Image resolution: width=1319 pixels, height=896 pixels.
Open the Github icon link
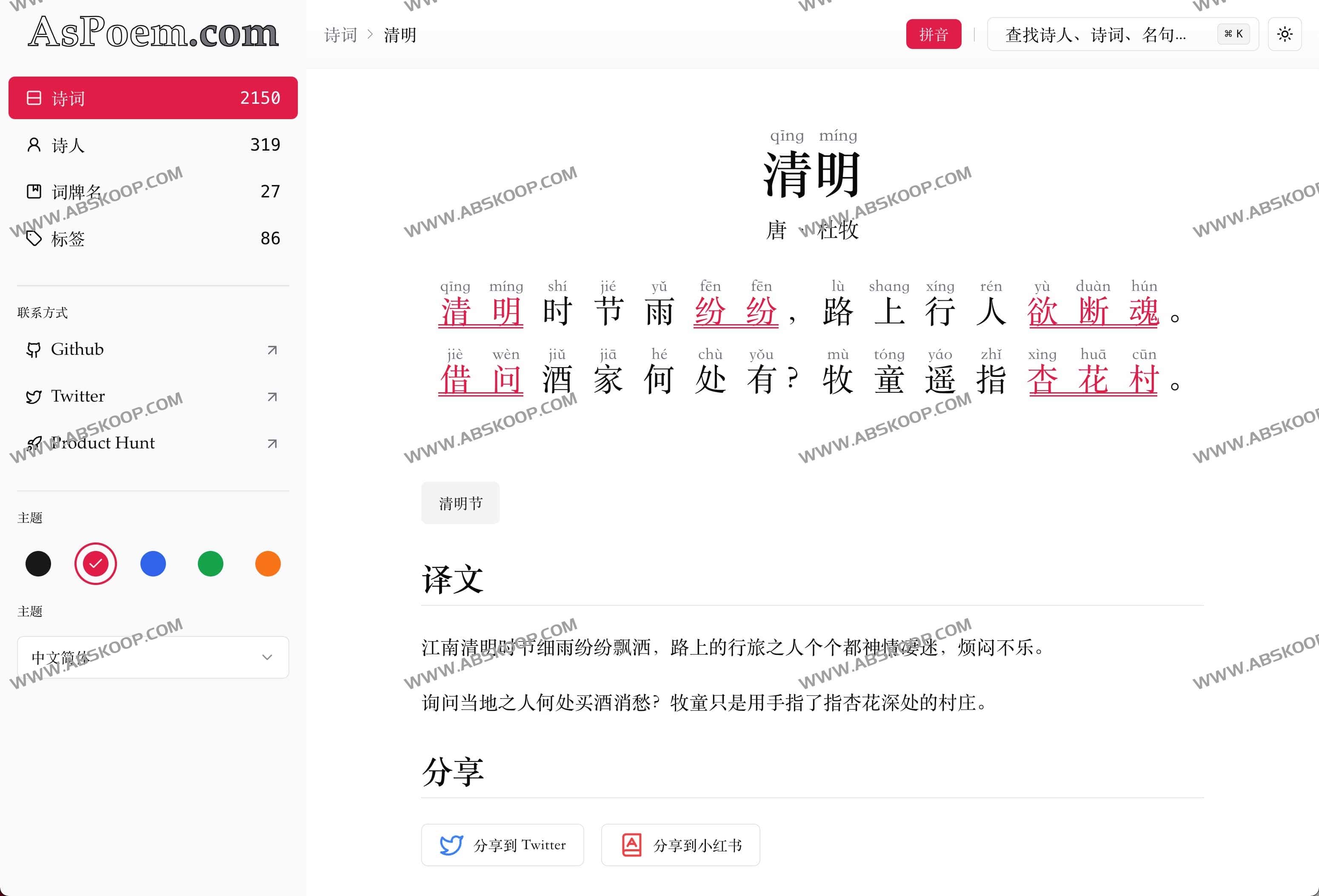pyautogui.click(x=34, y=350)
